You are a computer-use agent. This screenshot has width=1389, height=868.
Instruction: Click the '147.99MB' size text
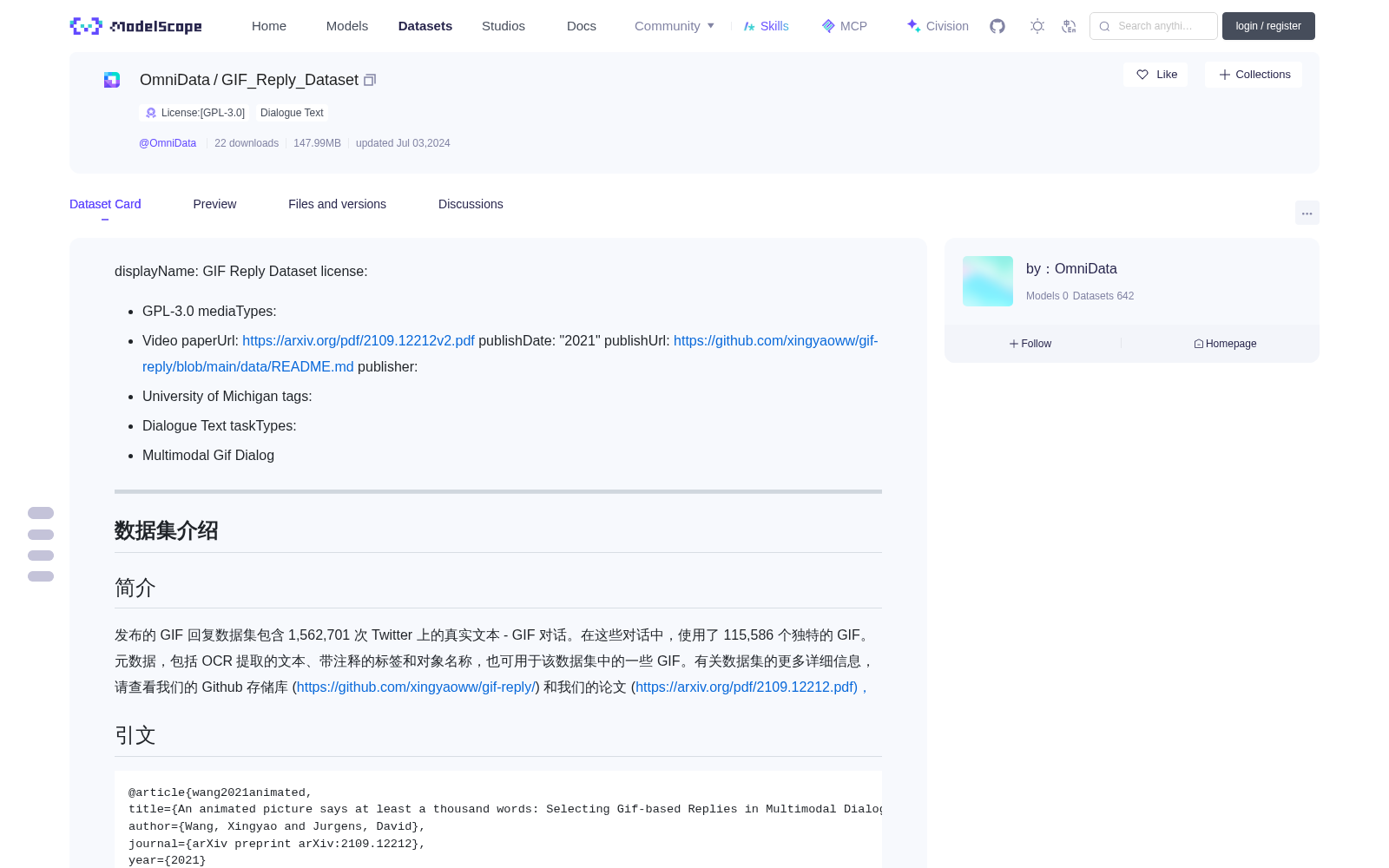[x=317, y=143]
